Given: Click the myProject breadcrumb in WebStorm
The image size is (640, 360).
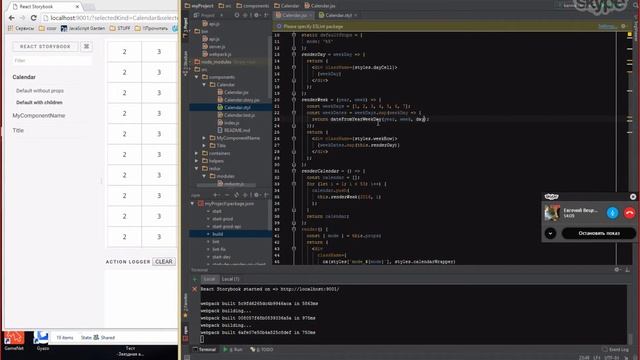Looking at the screenshot, I should pyautogui.click(x=199, y=6).
